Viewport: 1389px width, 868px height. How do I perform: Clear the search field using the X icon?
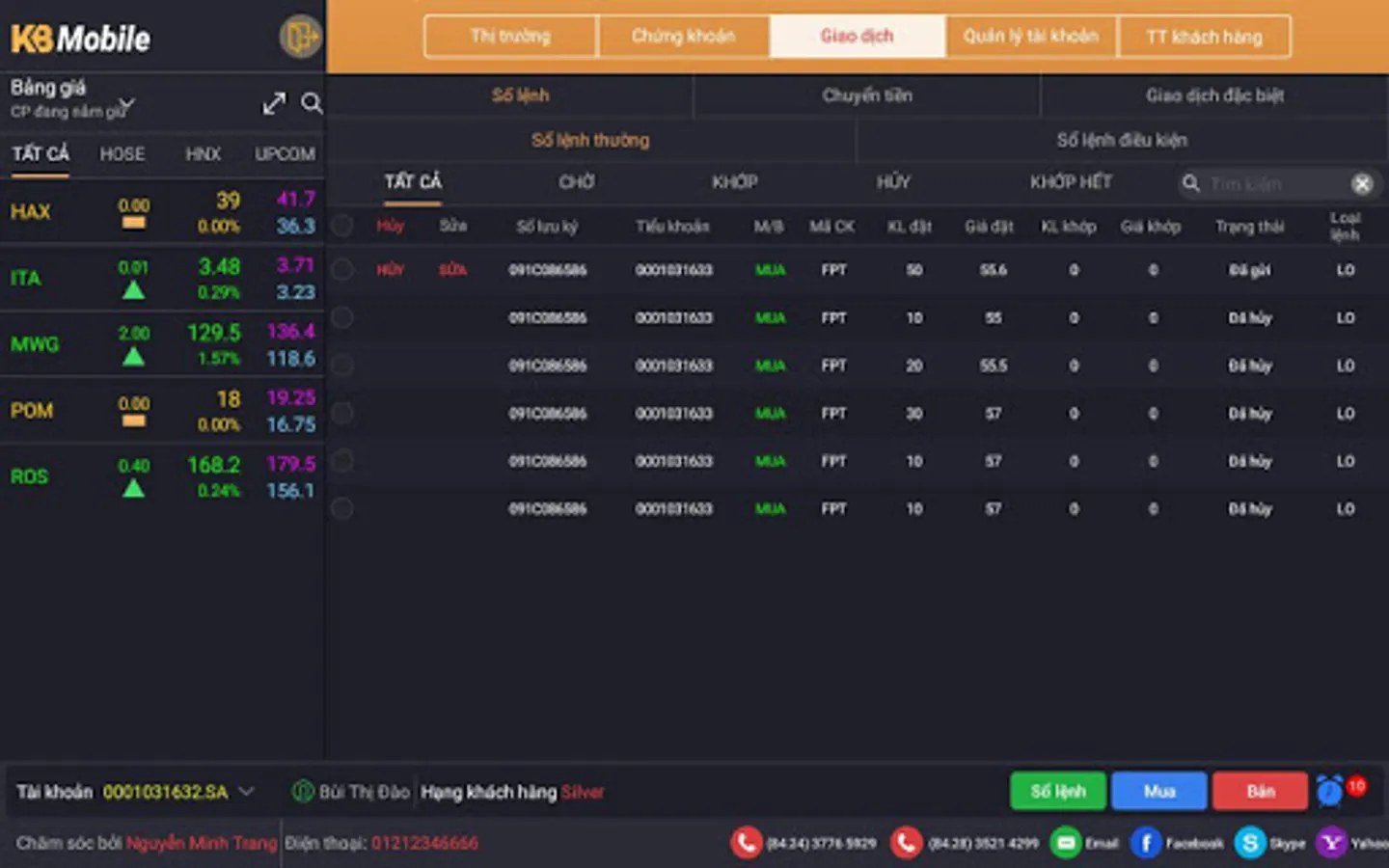[x=1362, y=183]
